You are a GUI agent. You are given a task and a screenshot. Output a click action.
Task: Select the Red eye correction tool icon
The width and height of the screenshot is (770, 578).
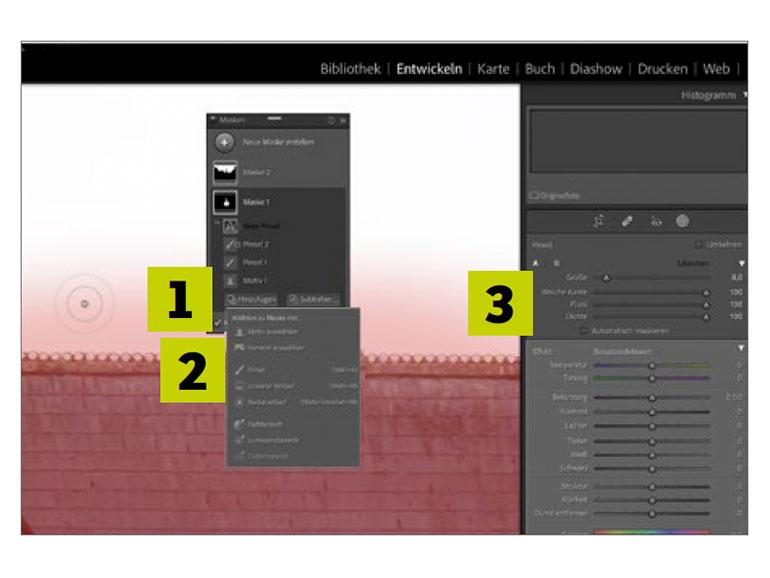pos(656,221)
